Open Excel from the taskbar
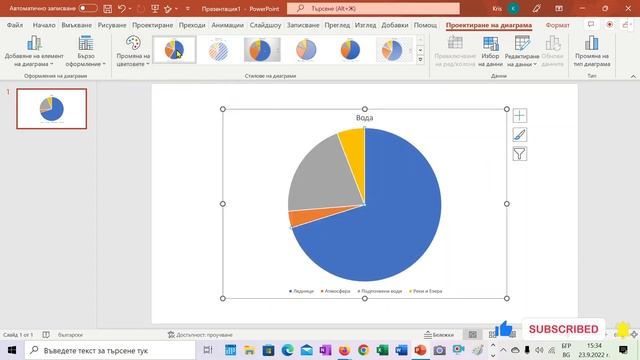 (382, 350)
